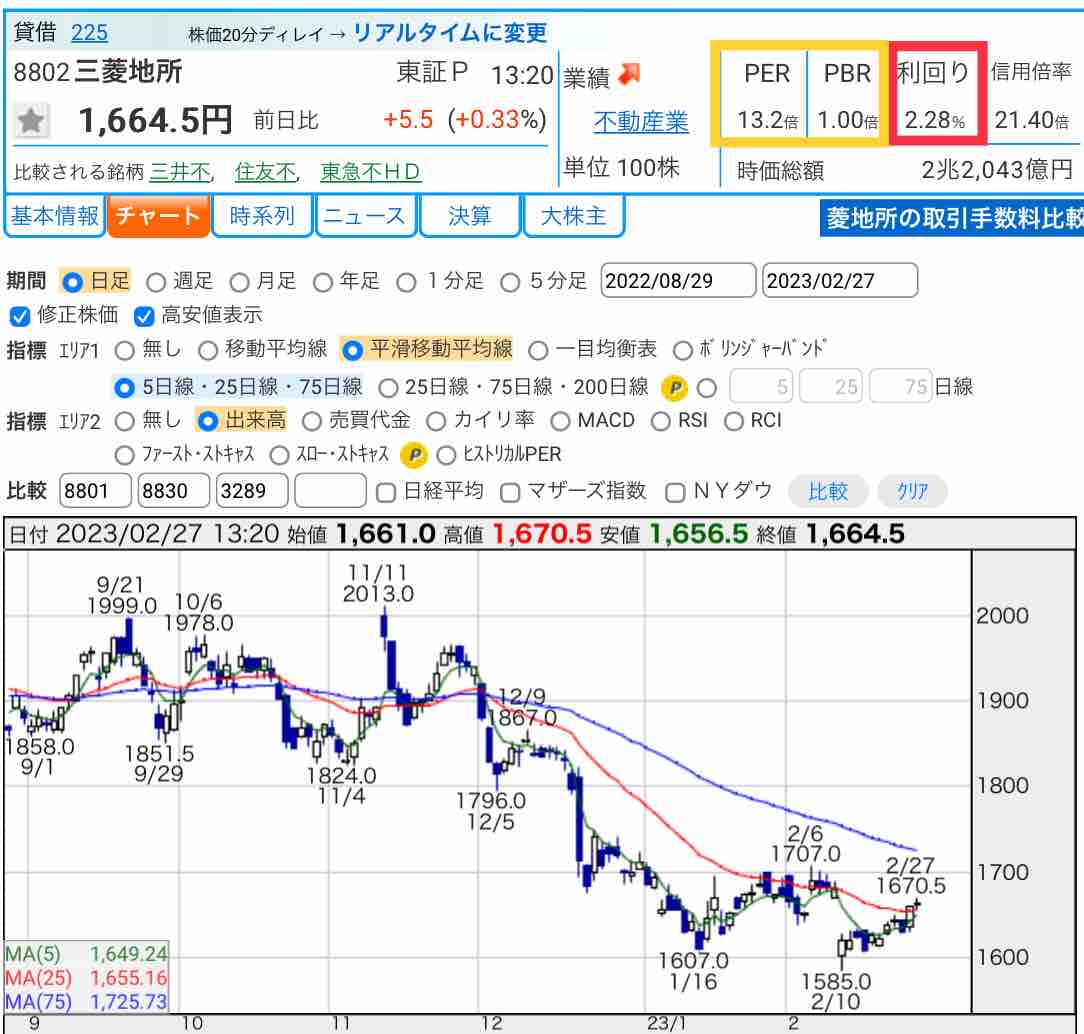Select 売買代金 for area 2
1084x1034 pixels.
click(x=312, y=422)
